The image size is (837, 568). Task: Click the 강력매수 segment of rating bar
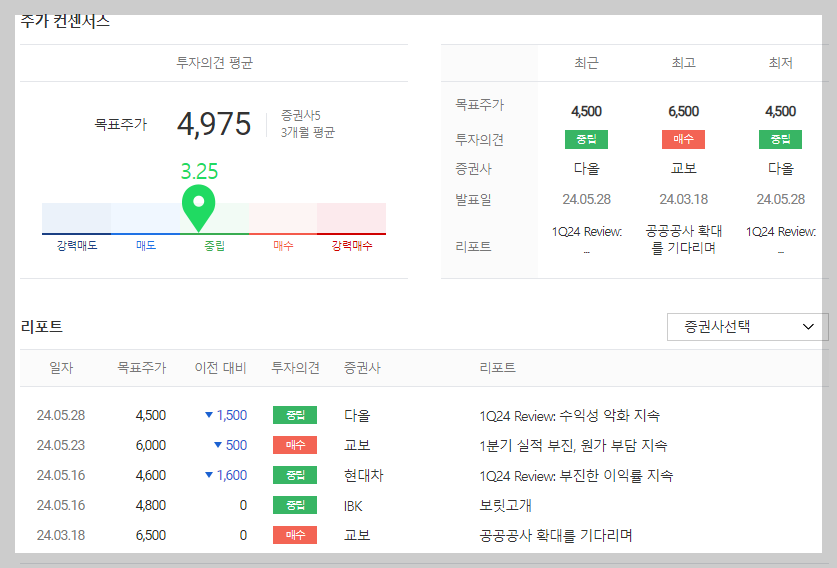pos(351,218)
